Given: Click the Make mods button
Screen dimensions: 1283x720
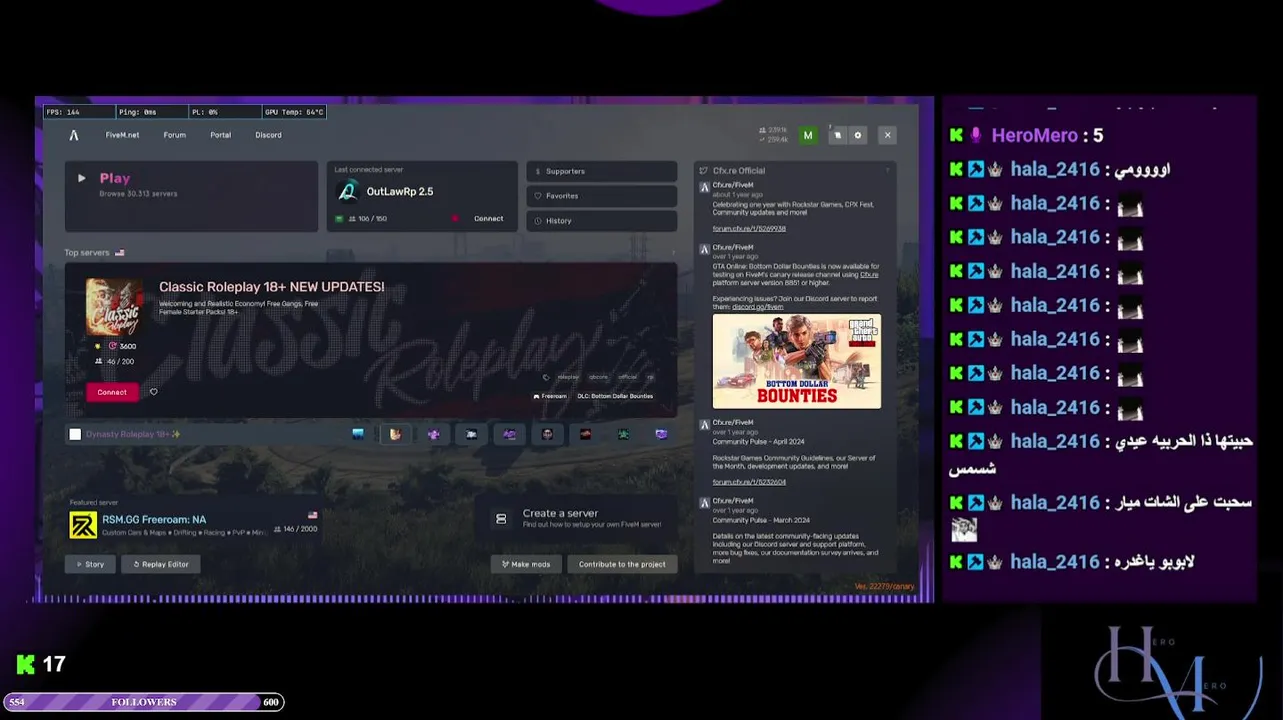Looking at the screenshot, I should 526,564.
